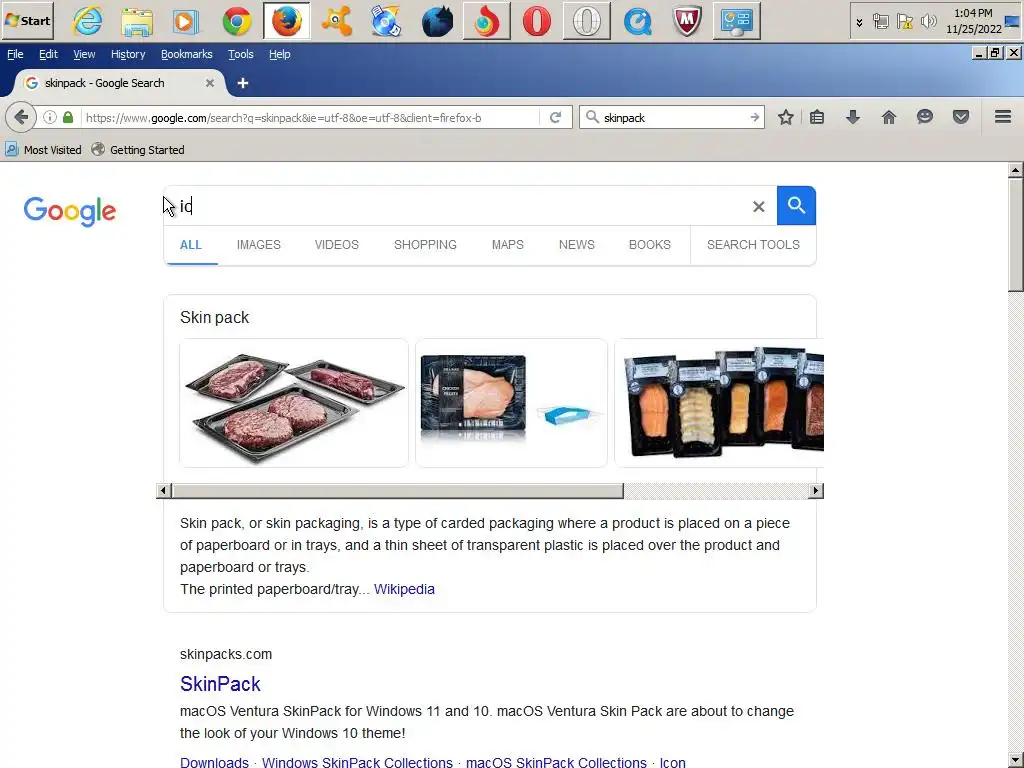Image resolution: width=1024 pixels, height=768 pixels.
Task: Open Windows Explorer folder icon in taskbar
Action: coord(137,21)
